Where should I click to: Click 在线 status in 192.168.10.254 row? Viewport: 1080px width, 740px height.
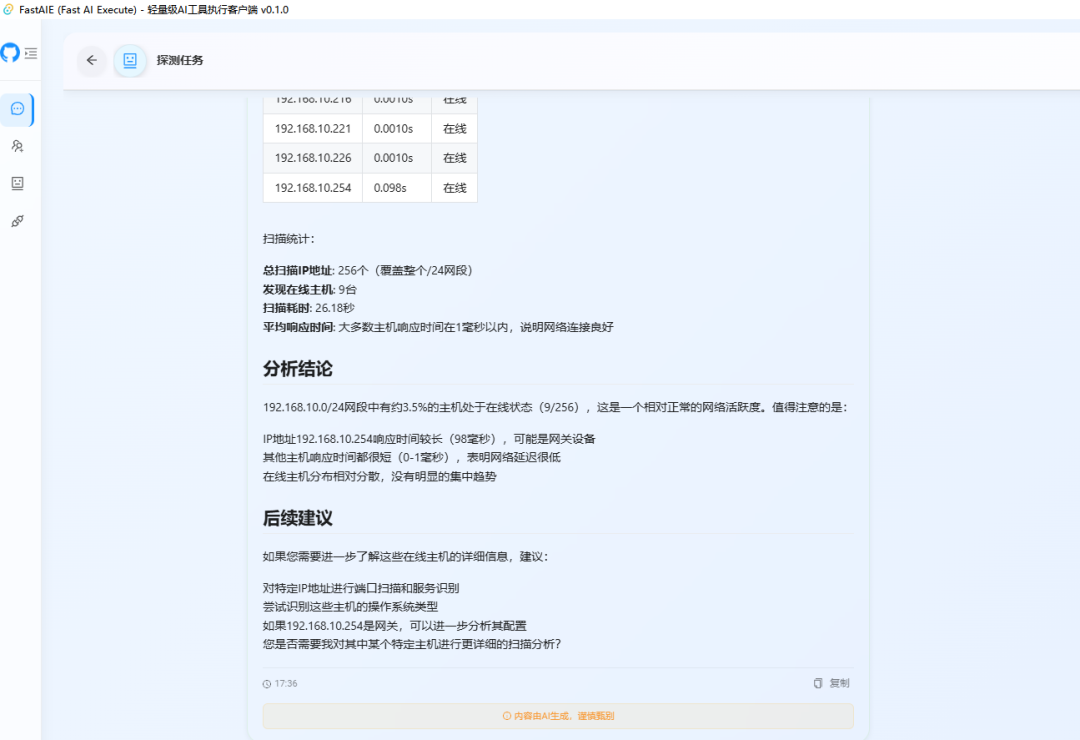point(455,187)
